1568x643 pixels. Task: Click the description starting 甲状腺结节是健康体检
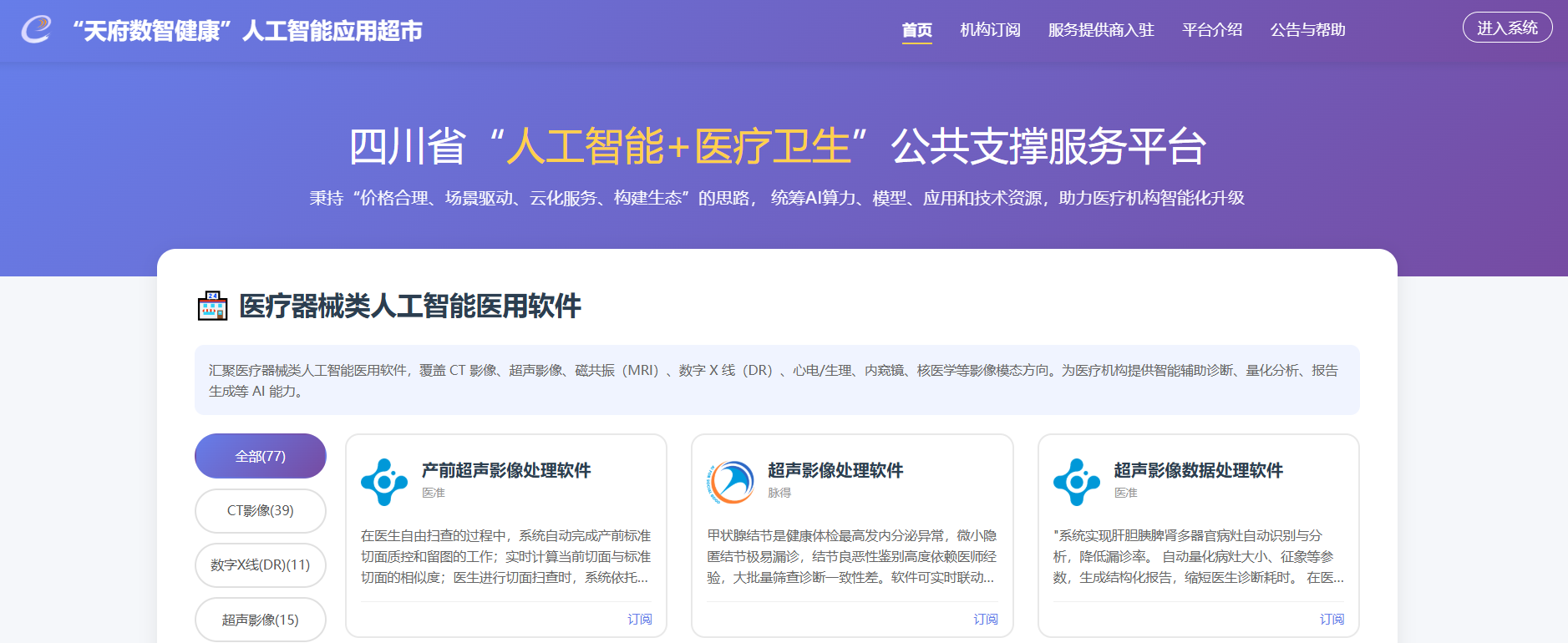point(852,556)
